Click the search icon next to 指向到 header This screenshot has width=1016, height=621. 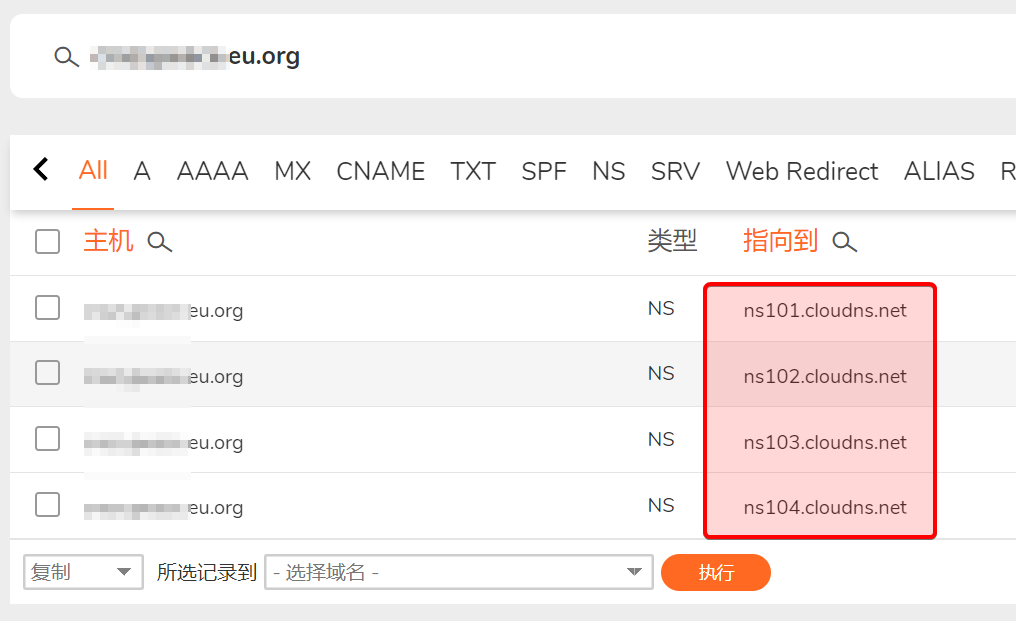click(845, 242)
